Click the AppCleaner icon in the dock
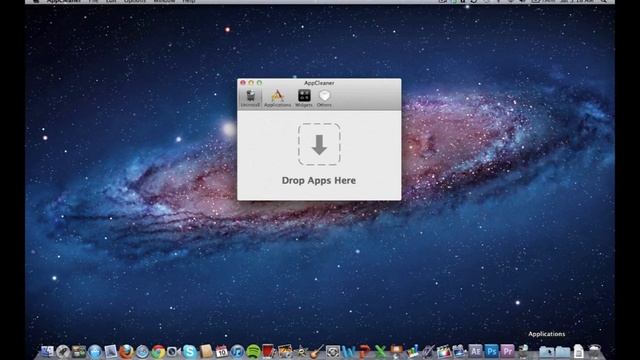Viewport: 640px width, 360px height. pyautogui.click(x=523, y=351)
